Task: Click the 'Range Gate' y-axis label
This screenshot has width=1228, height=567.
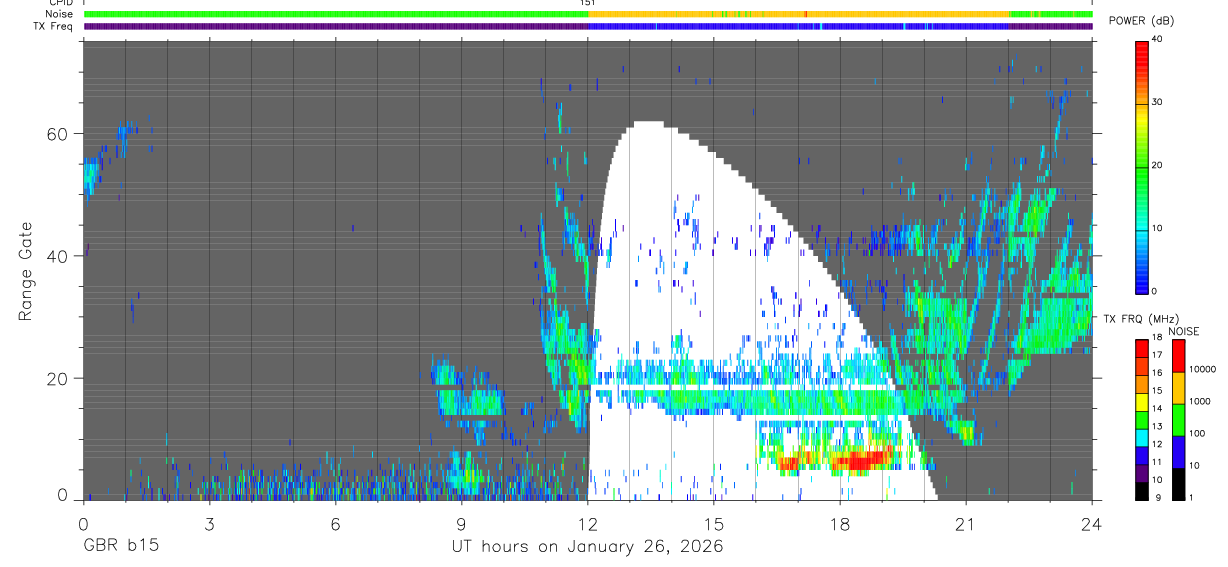Action: pyautogui.click(x=26, y=271)
